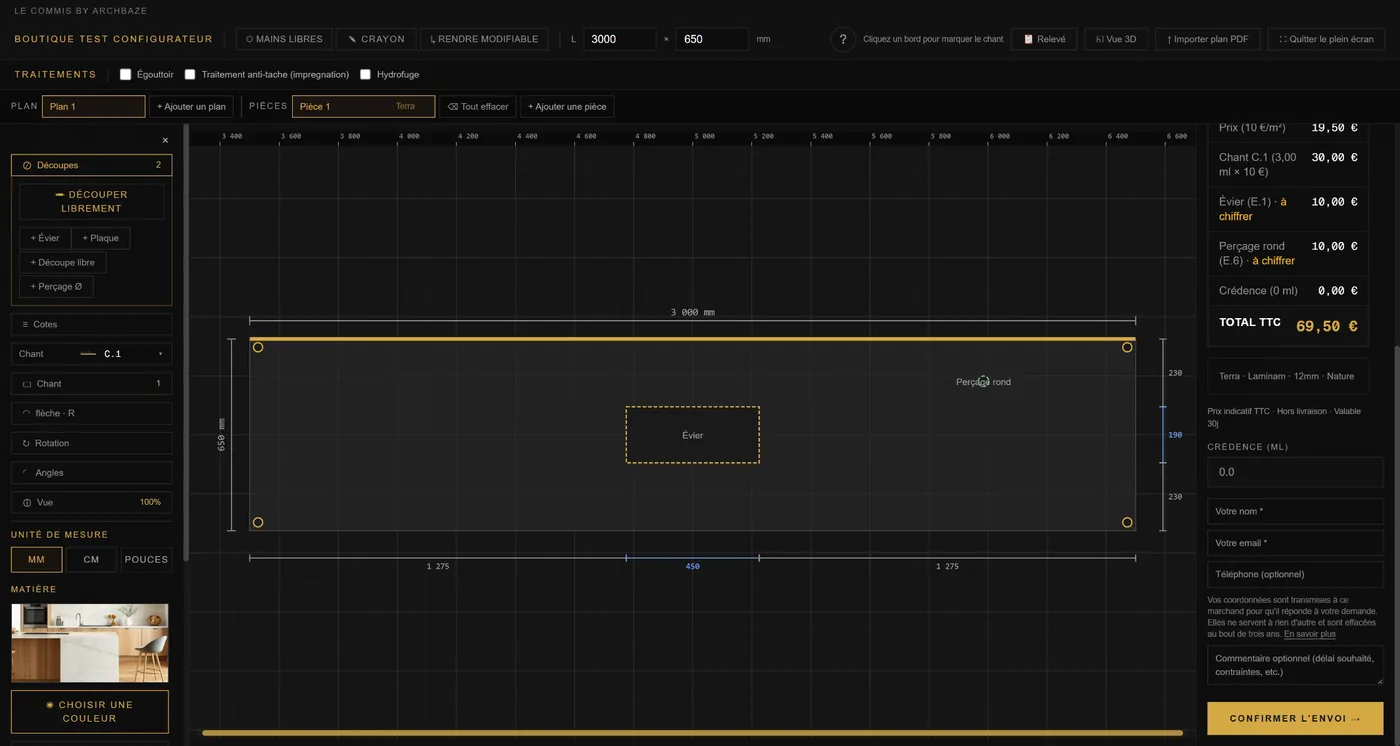This screenshot has height=746, width=1400.
Task: Activate the Crayon tool
Action: coord(376,39)
